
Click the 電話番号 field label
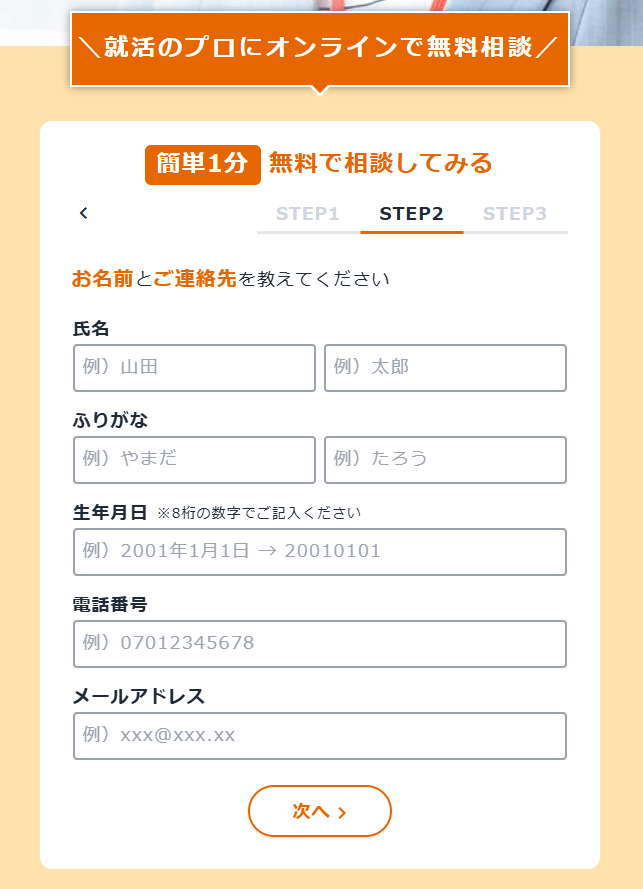point(110,604)
